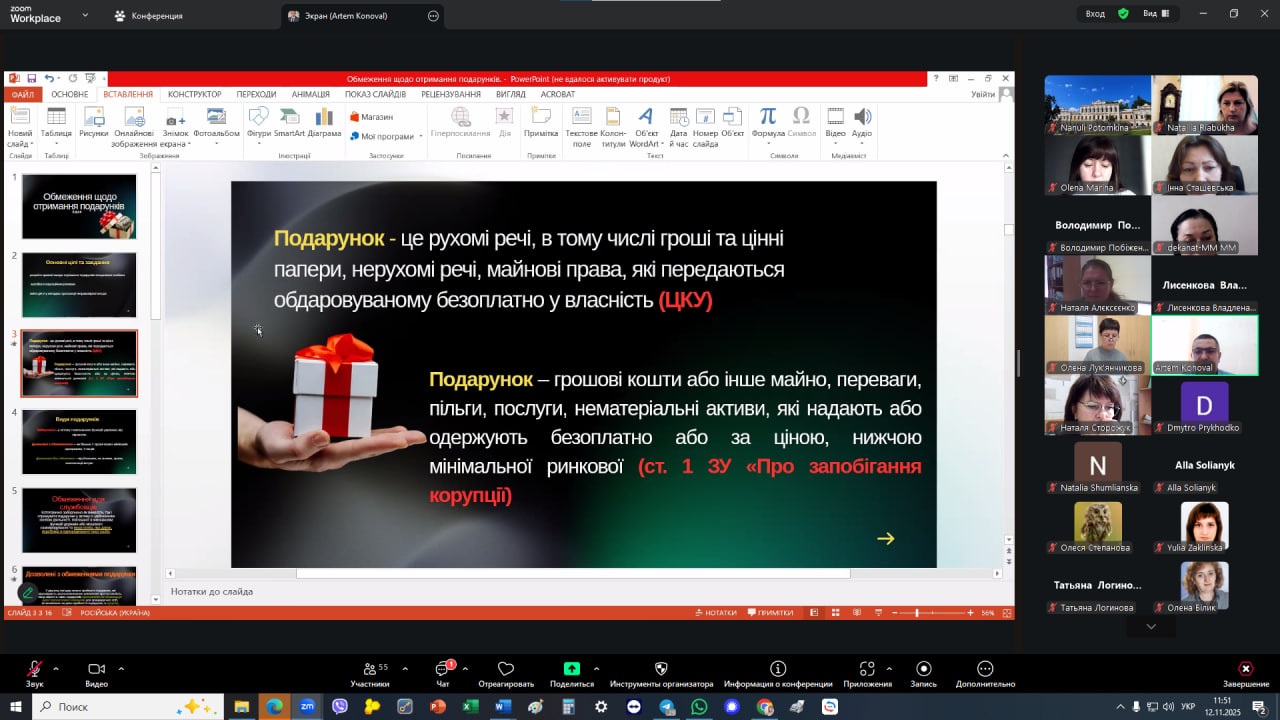Select Artem Konoval video thumbnail

coord(1204,346)
